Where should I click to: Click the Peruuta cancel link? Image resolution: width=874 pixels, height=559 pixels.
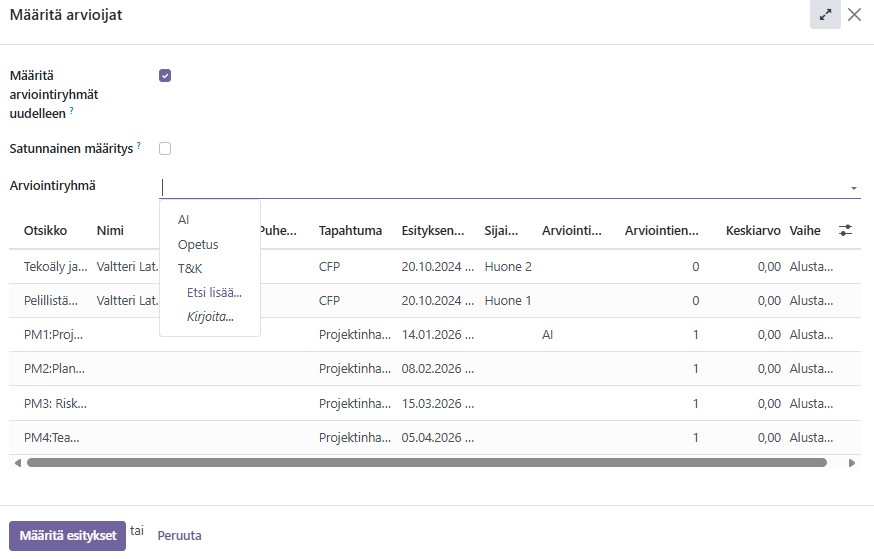tap(179, 535)
